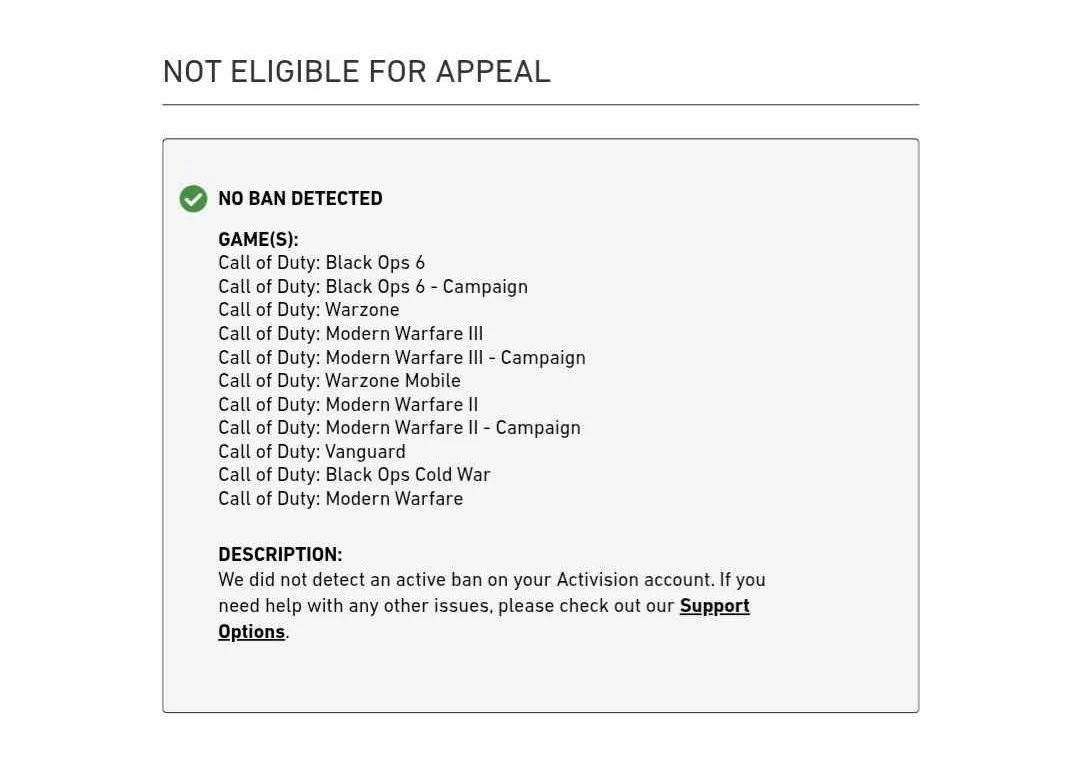The image size is (1079, 765).
Task: Click the Modern Warfare II - Campaign entry
Action: click(399, 428)
